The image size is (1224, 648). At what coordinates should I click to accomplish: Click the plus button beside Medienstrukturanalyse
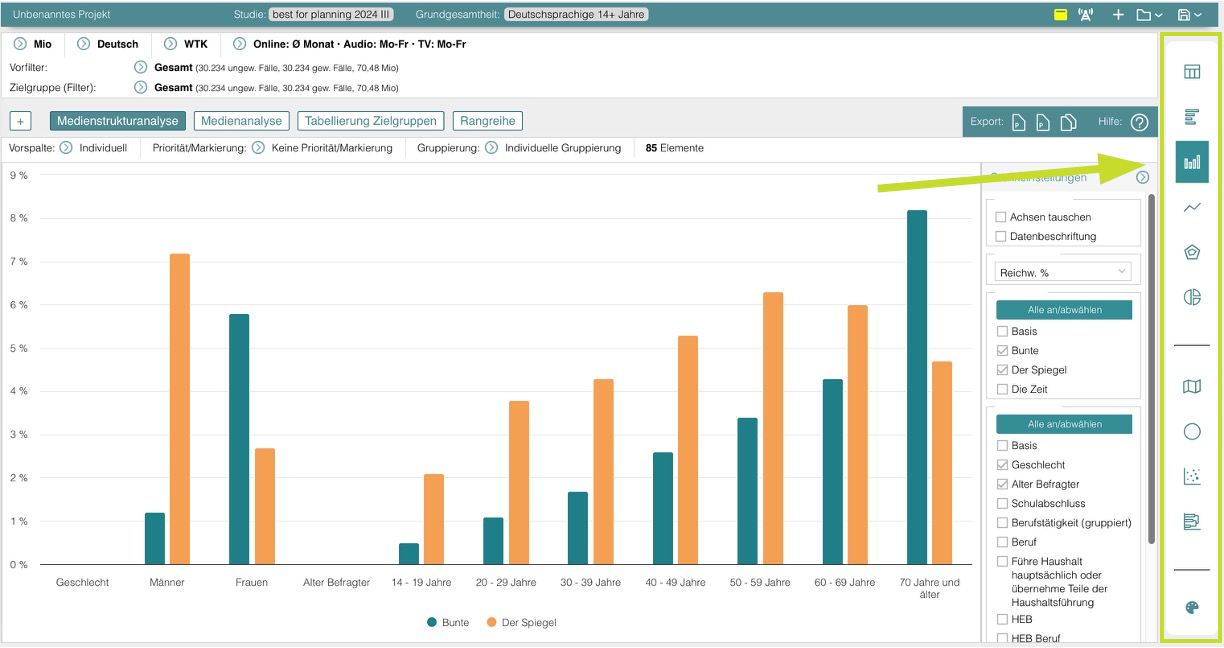[20, 121]
